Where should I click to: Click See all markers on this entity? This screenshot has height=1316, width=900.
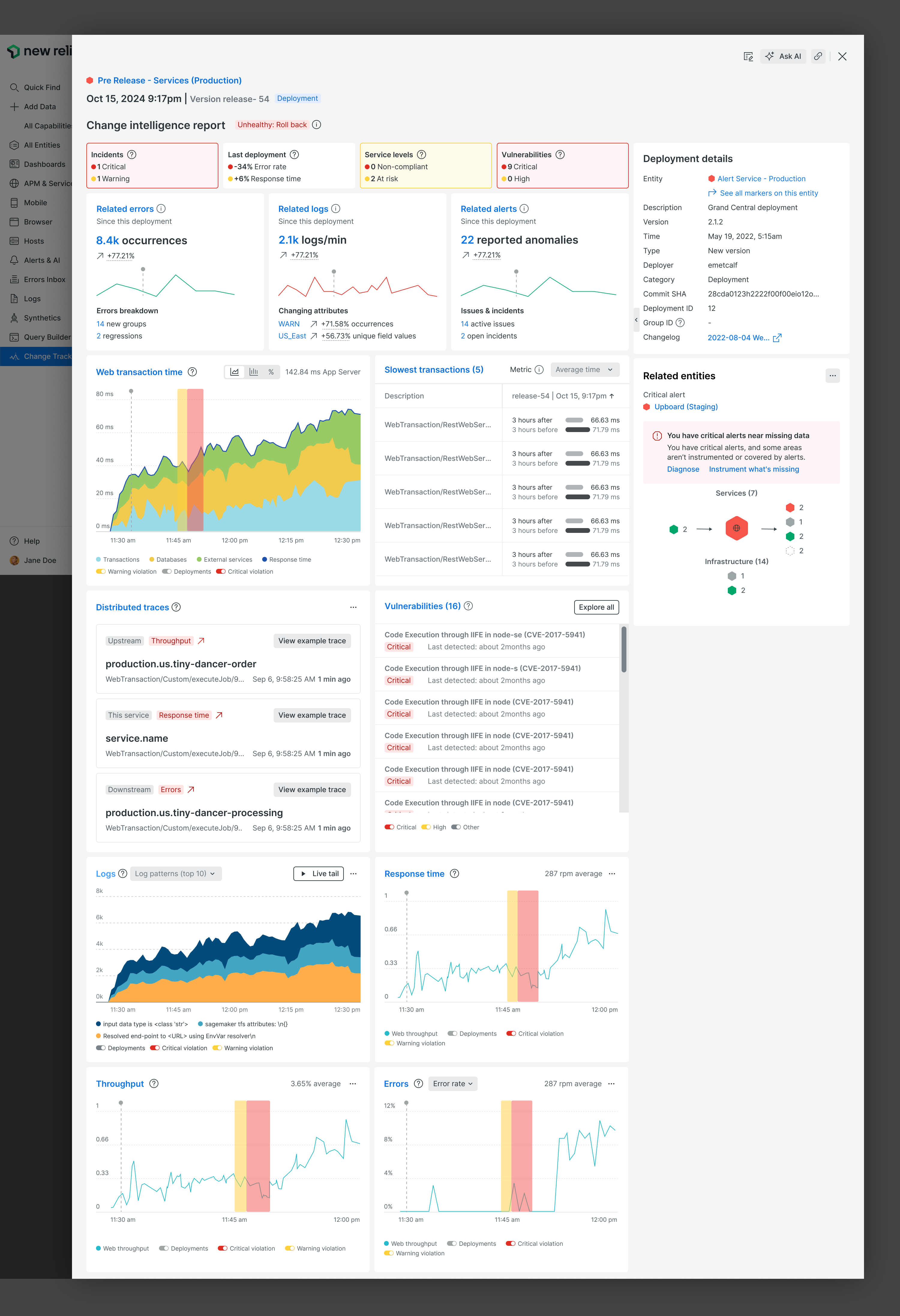click(769, 193)
